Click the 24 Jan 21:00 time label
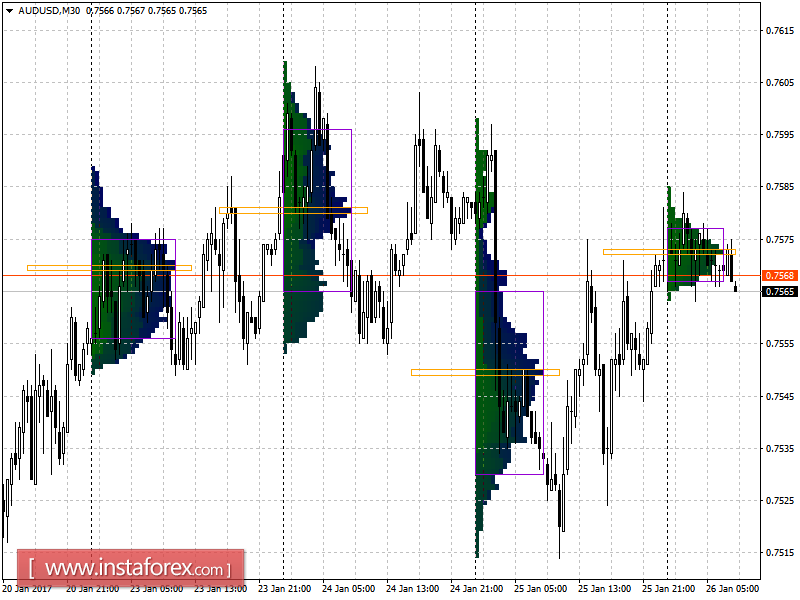Viewport: 800px width, 600px height. click(477, 589)
